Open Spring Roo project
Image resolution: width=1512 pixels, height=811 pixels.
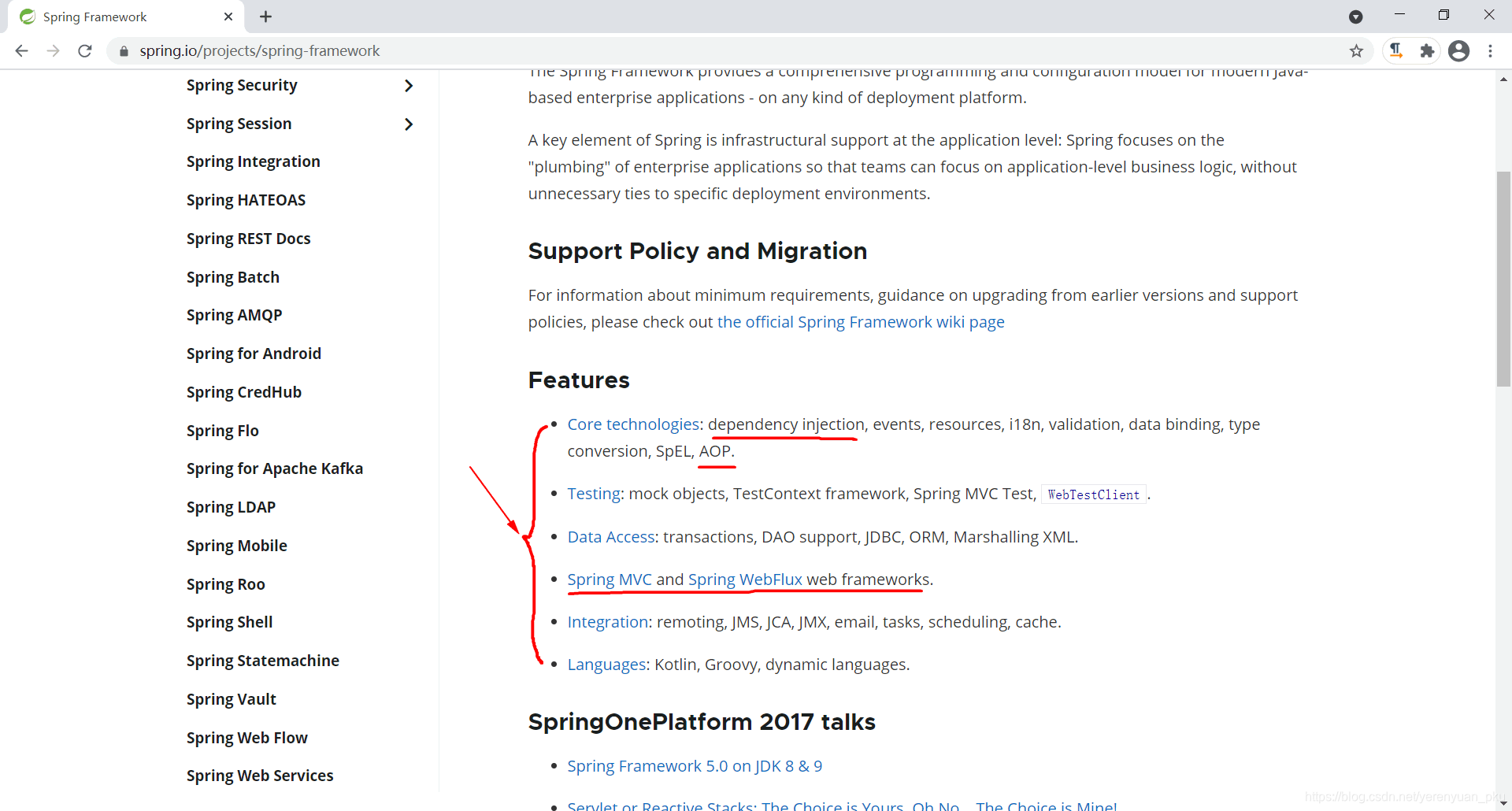[225, 584]
